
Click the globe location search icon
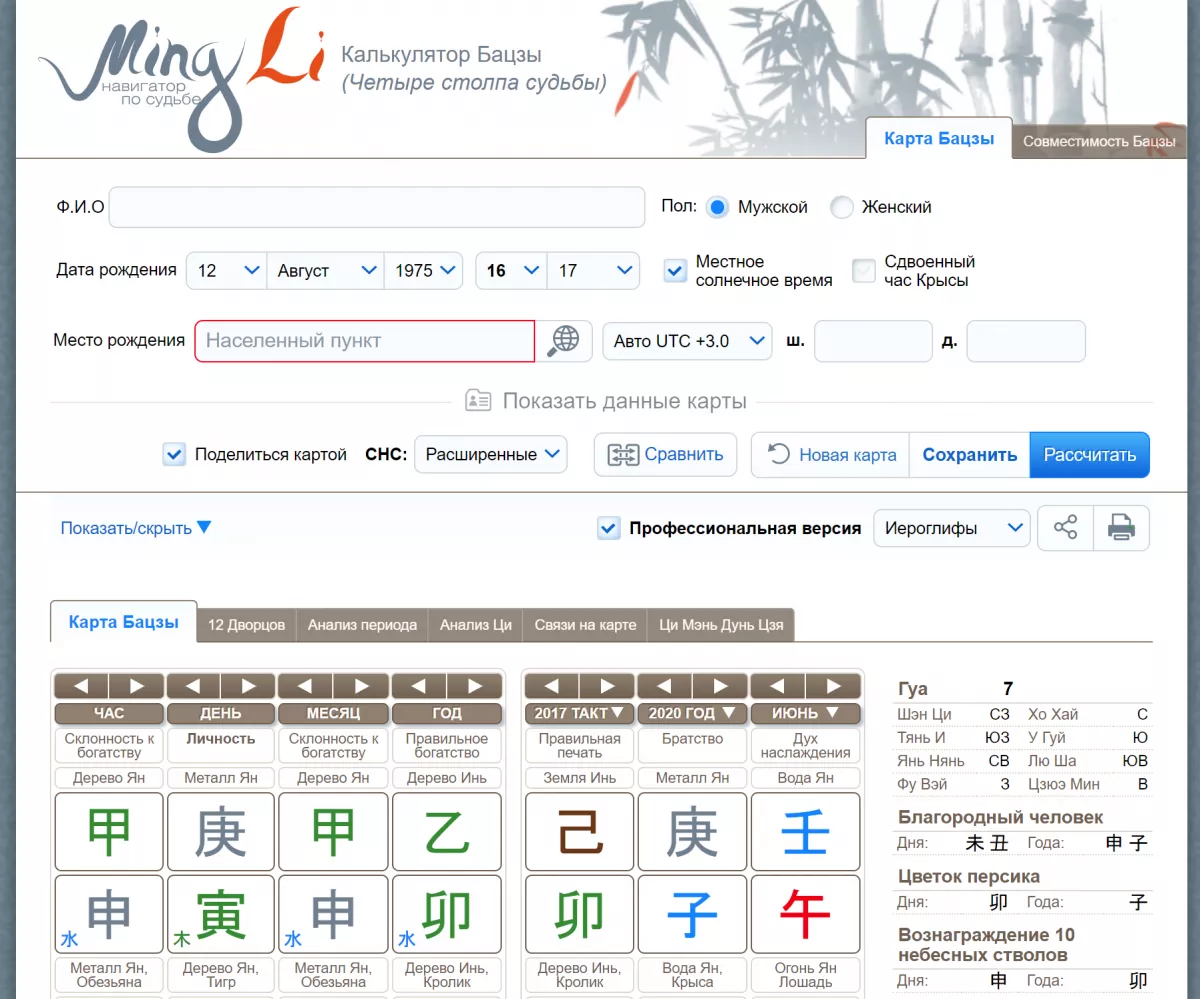coord(564,340)
